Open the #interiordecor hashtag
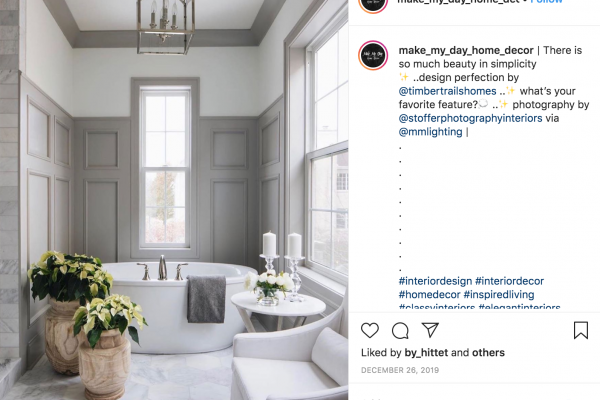The width and height of the screenshot is (600, 400). pyautogui.click(x=509, y=281)
